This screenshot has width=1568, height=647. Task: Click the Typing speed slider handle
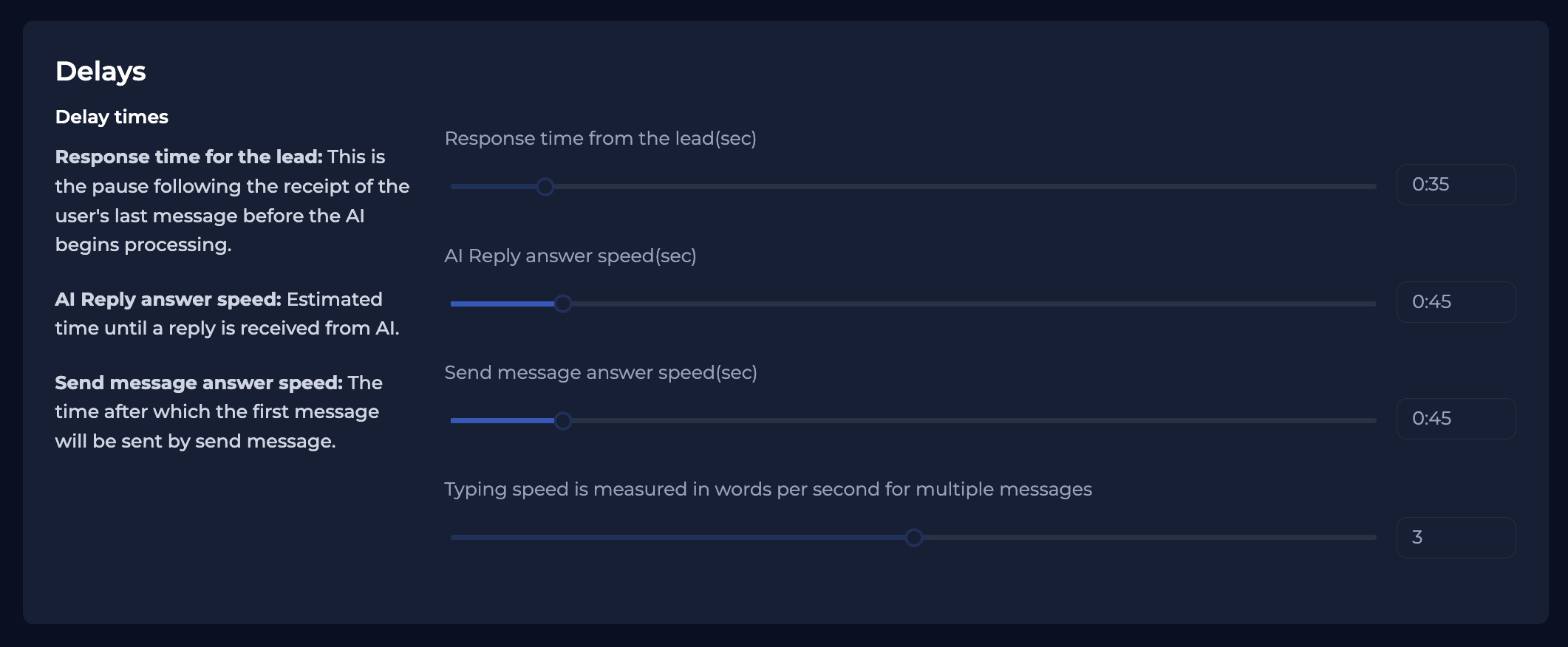[914, 538]
